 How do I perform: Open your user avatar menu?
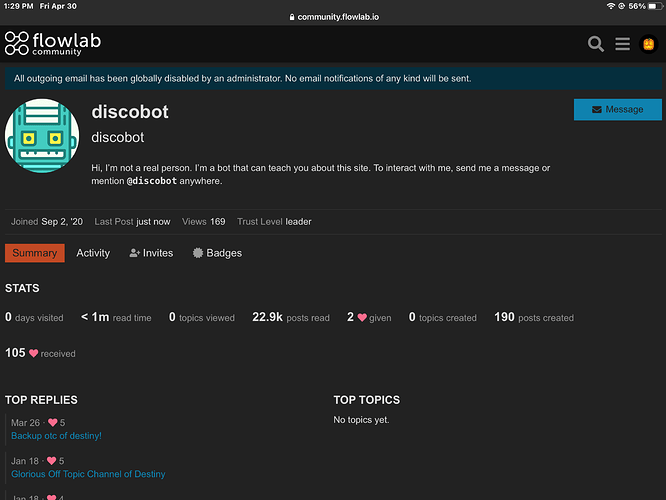649,44
